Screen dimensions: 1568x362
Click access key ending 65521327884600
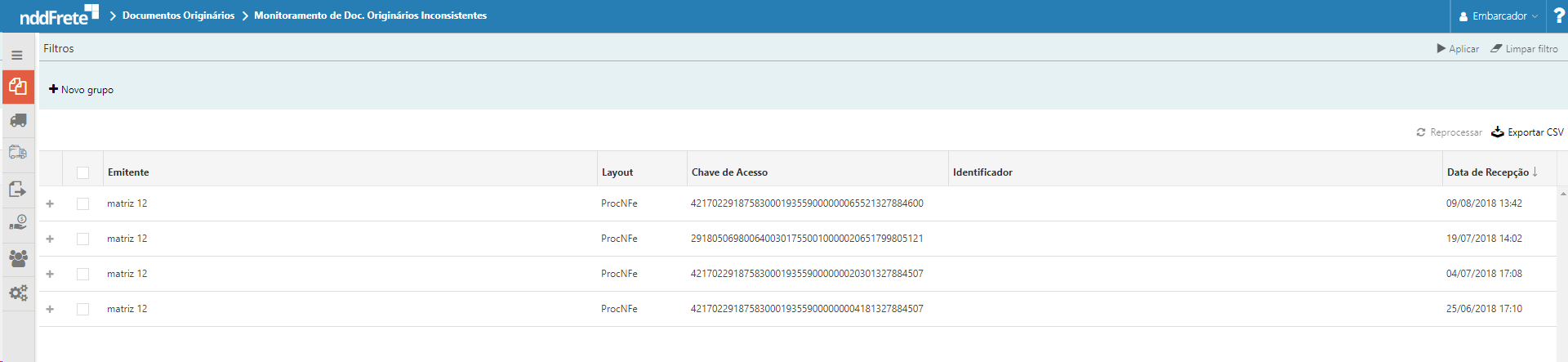807,203
